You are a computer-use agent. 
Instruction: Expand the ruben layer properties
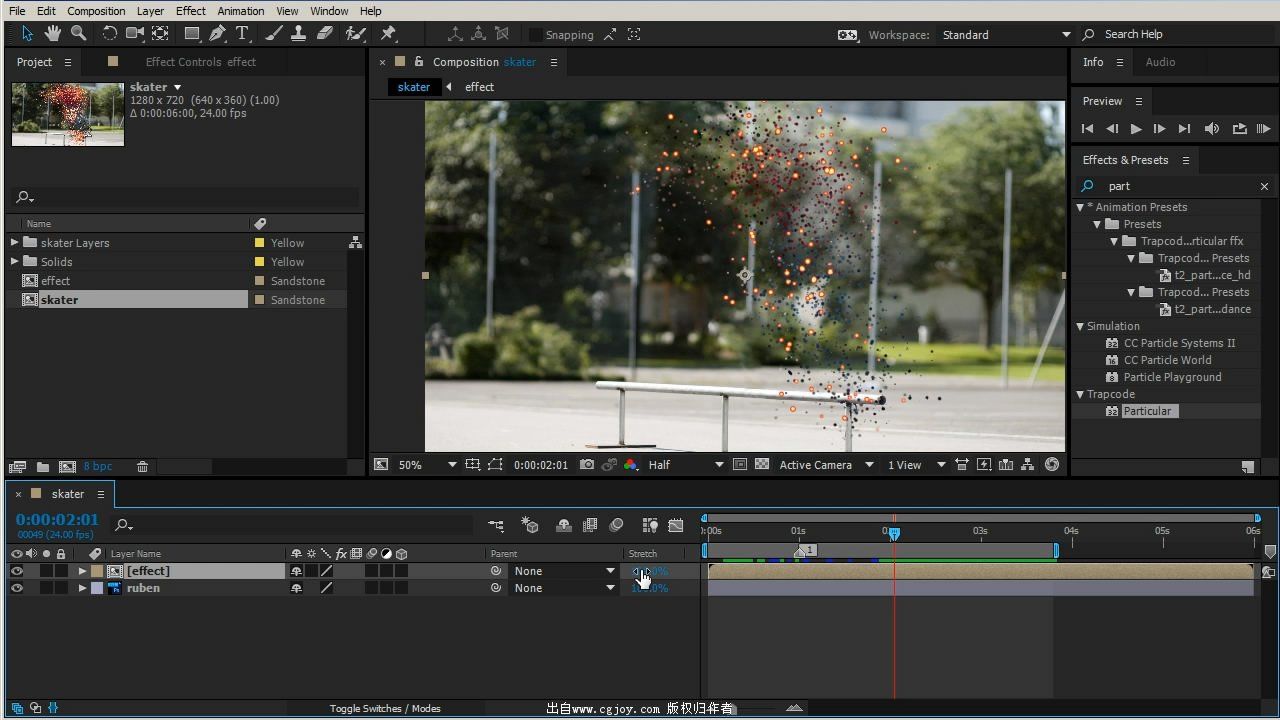pyautogui.click(x=82, y=588)
